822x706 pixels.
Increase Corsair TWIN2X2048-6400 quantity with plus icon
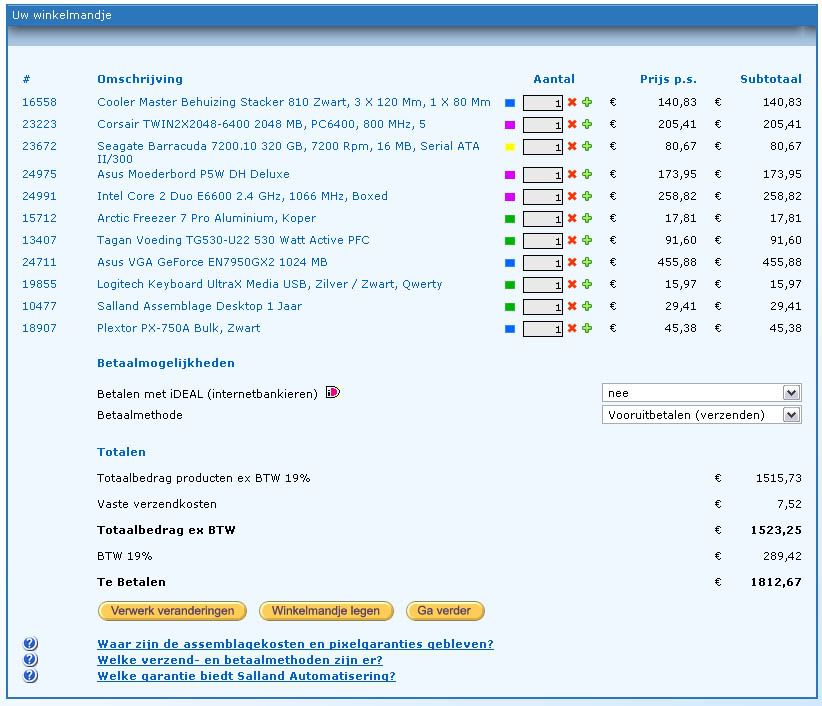click(x=587, y=124)
